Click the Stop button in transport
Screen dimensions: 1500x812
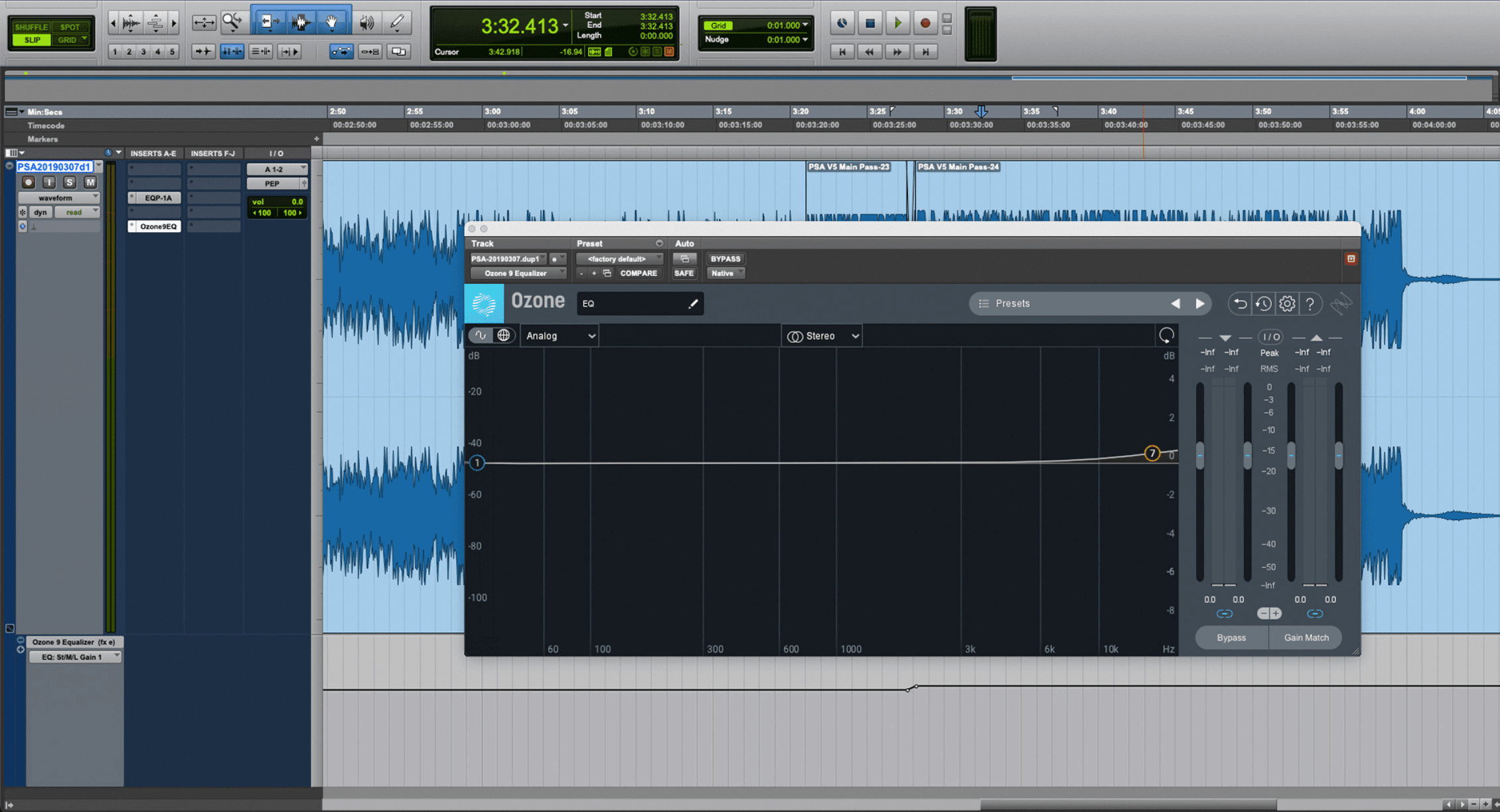(x=870, y=23)
